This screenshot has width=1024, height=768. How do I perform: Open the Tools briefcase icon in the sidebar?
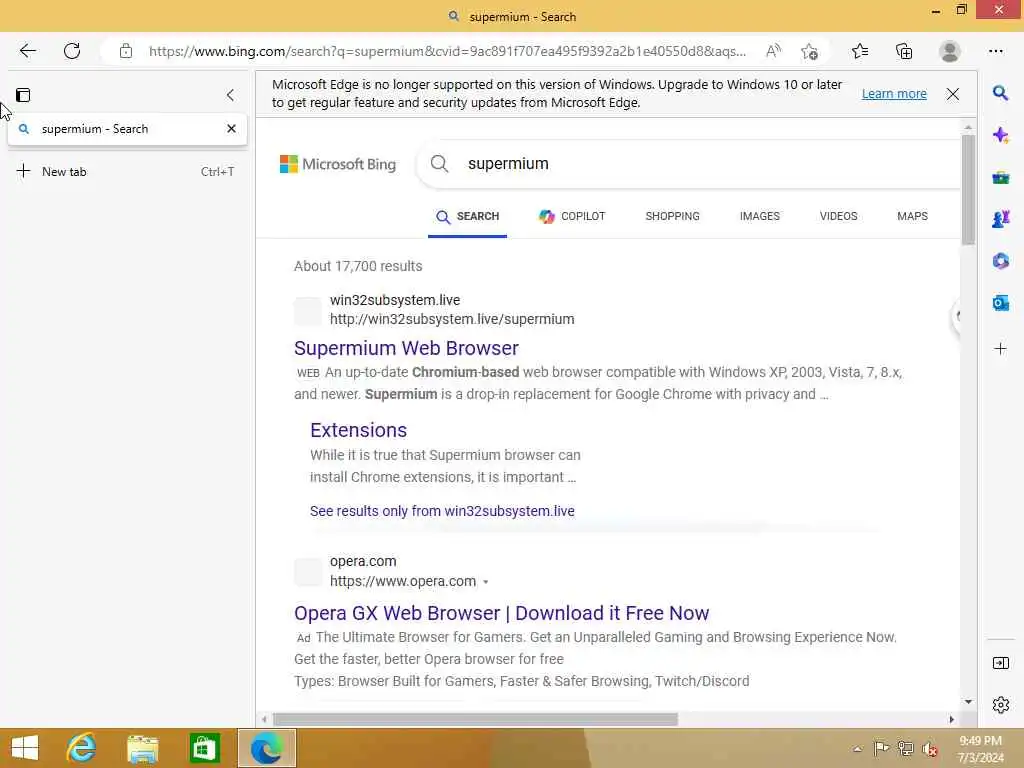click(1000, 178)
